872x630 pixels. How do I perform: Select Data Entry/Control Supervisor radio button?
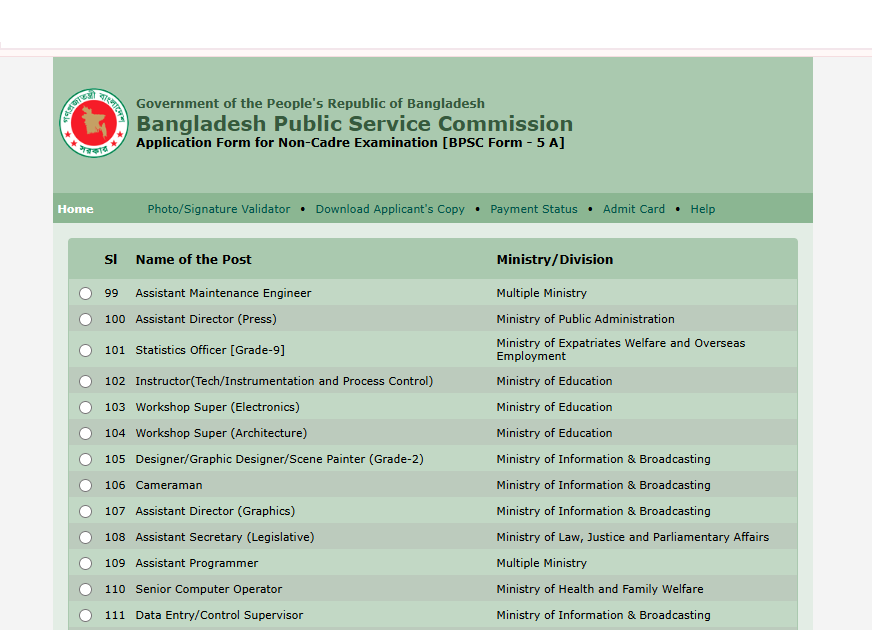(85, 615)
